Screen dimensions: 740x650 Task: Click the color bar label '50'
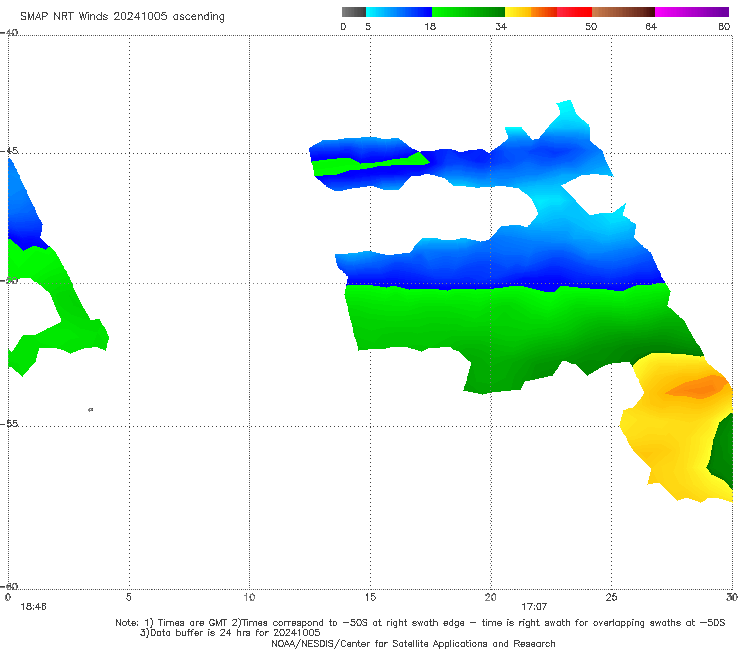pyautogui.click(x=591, y=26)
